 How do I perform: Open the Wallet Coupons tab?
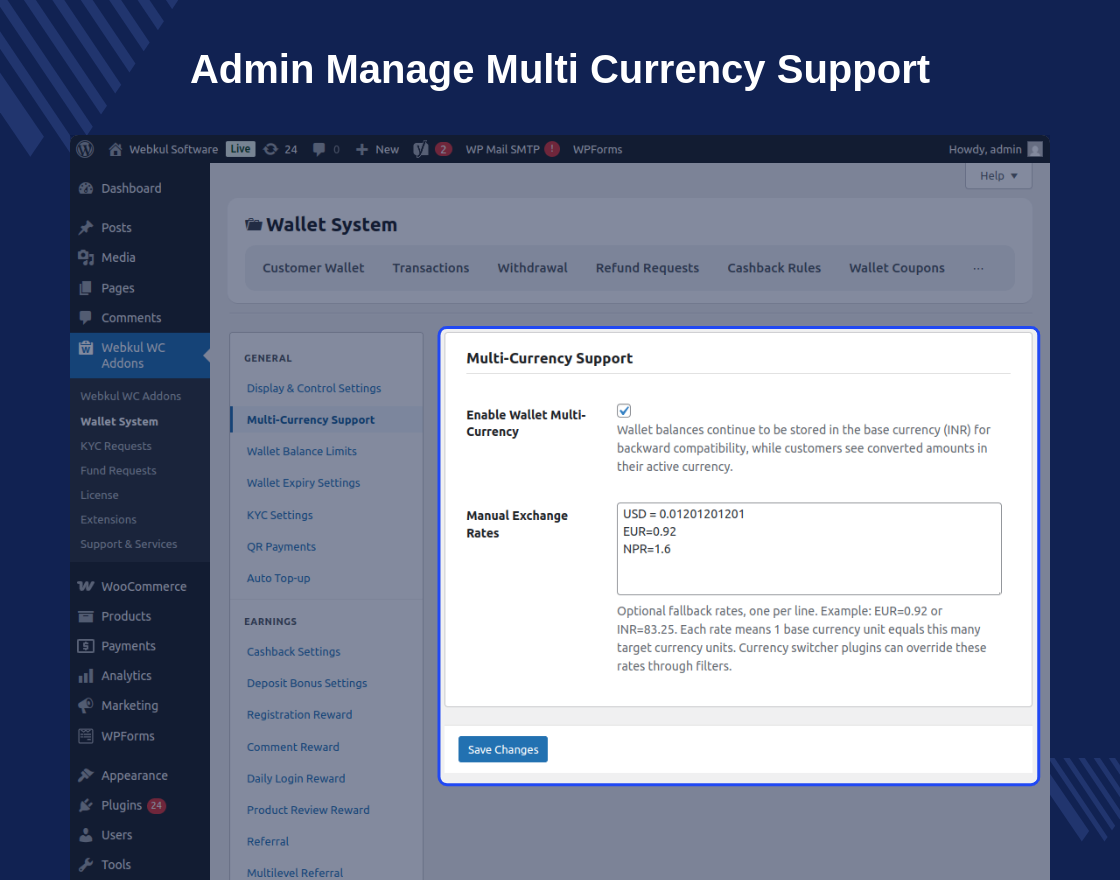(896, 268)
